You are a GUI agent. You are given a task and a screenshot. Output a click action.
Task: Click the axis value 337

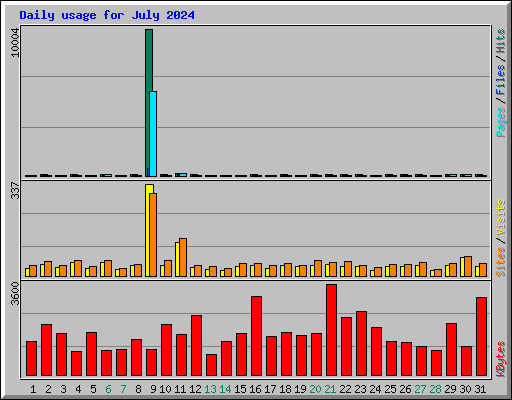coord(15,190)
